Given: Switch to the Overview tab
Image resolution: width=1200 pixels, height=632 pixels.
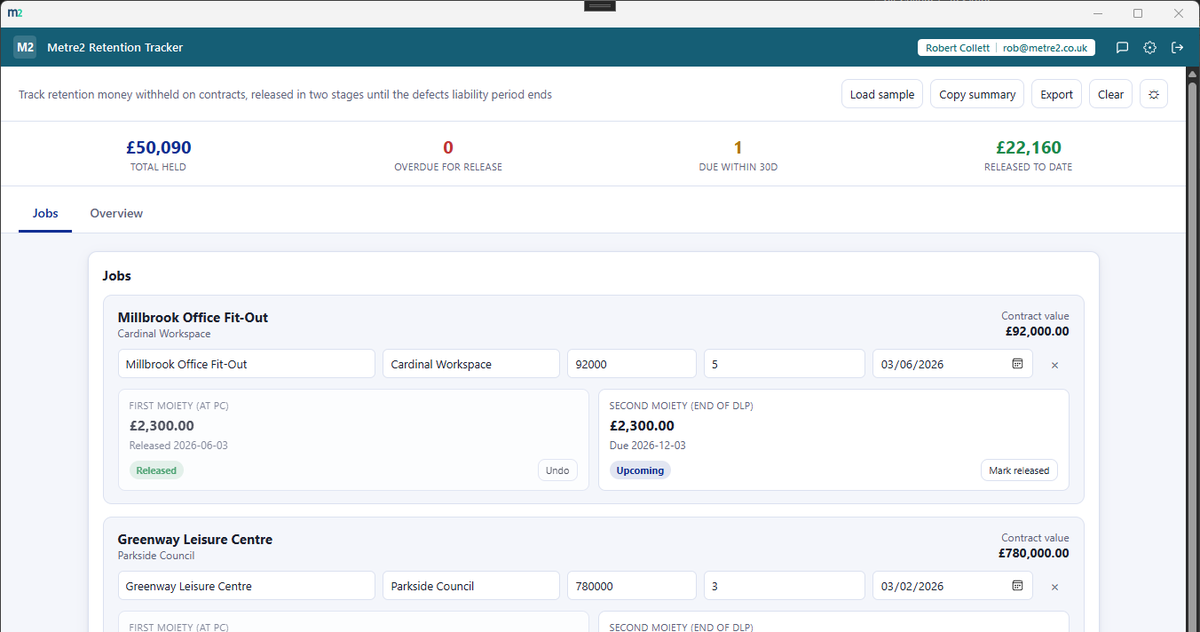Looking at the screenshot, I should [116, 213].
